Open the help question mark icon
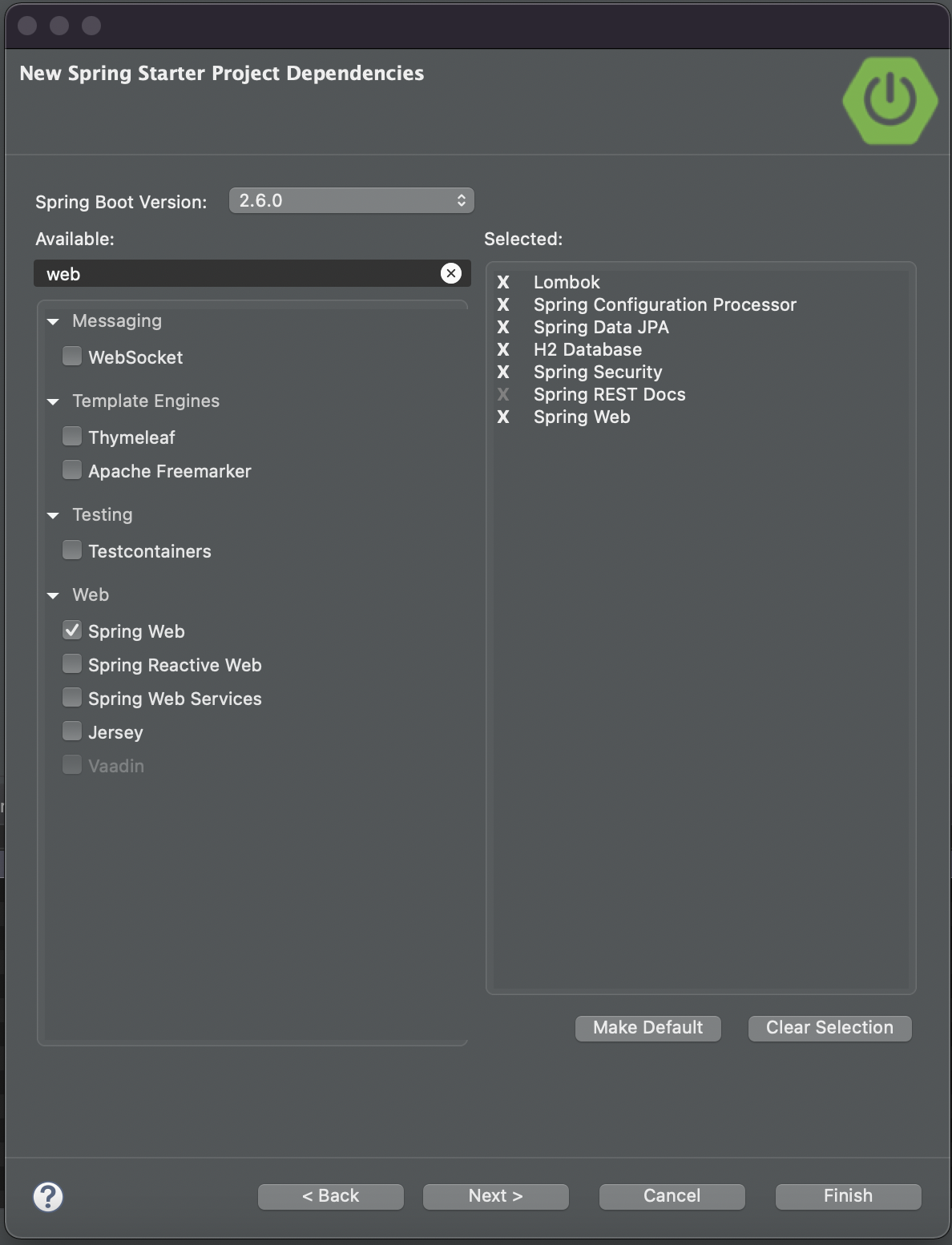This screenshot has height=1245, width=952. (x=48, y=1197)
